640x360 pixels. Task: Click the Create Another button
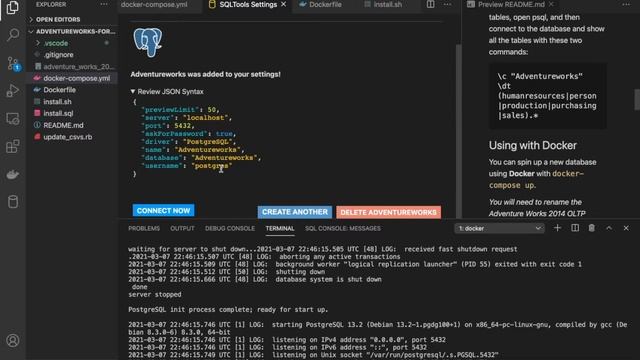295,212
